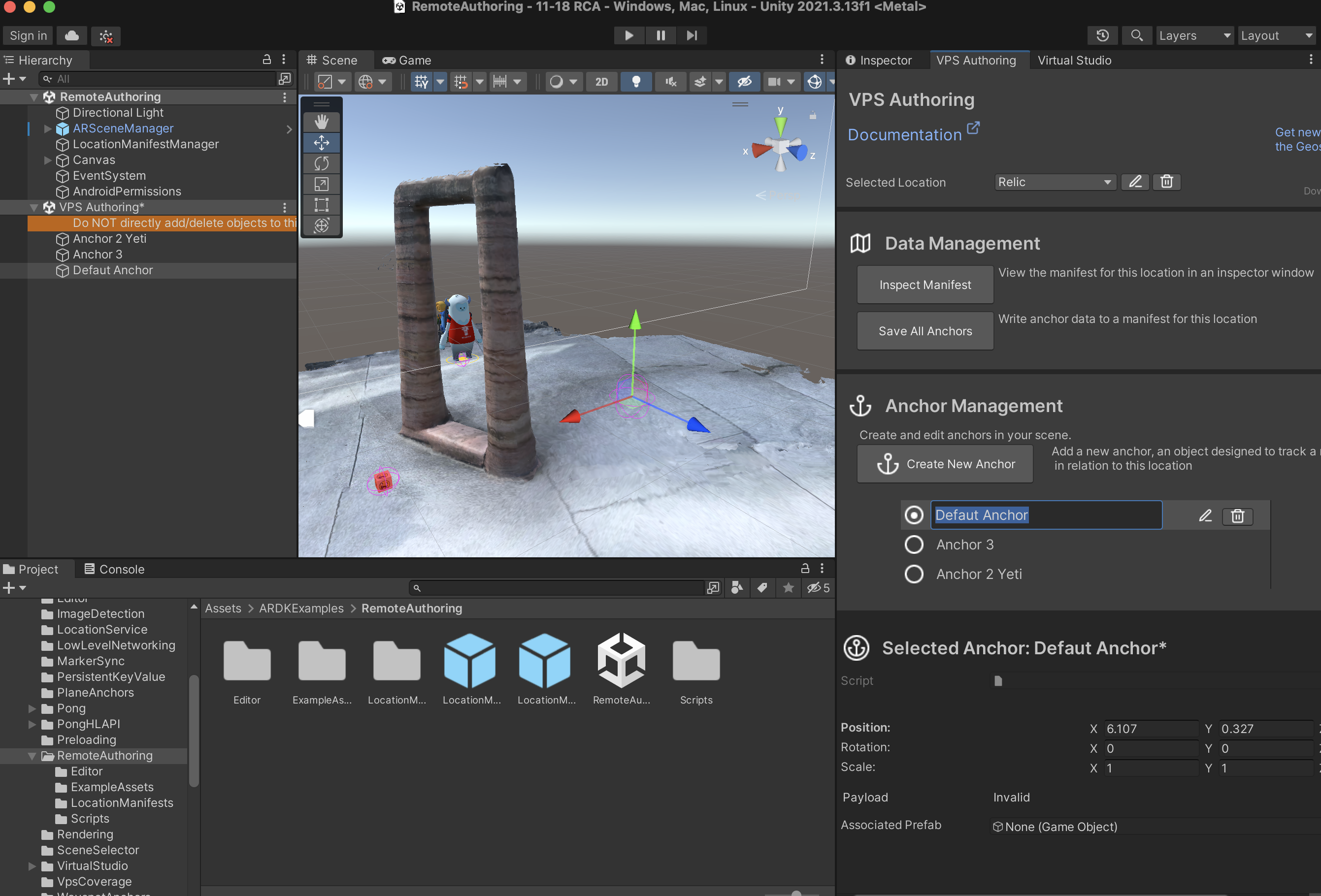Open the Layers dropdown
The width and height of the screenshot is (1321, 896).
click(x=1193, y=36)
